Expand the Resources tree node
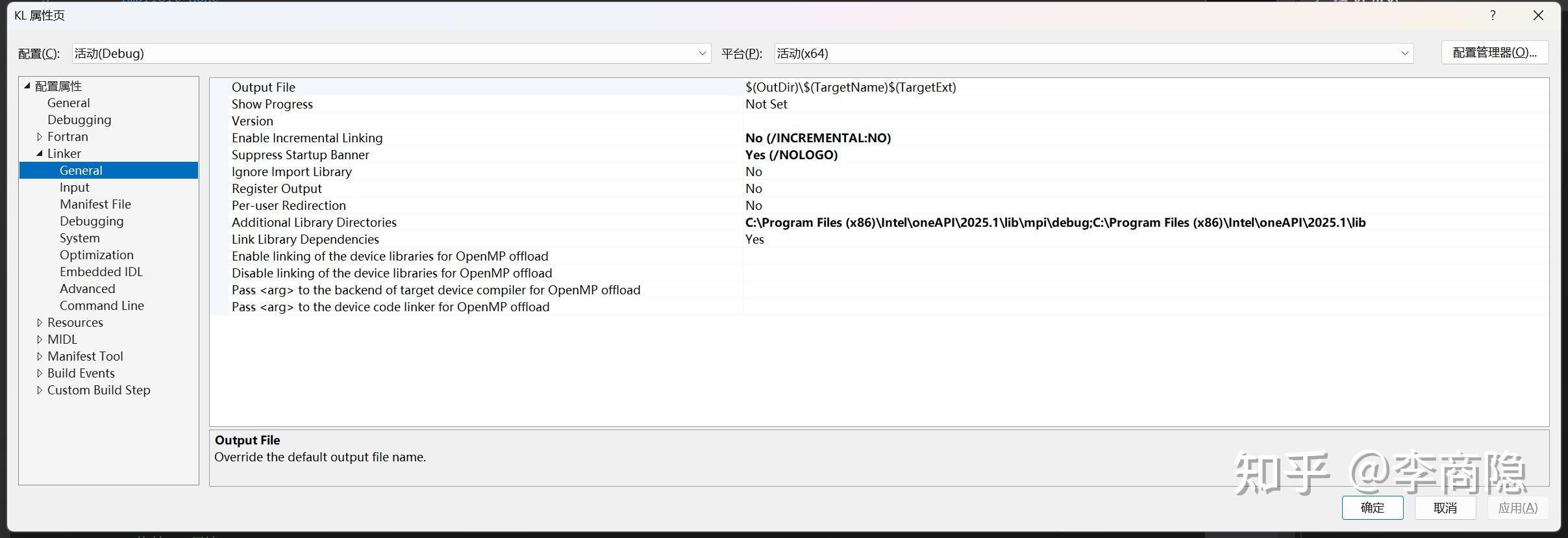 40,322
